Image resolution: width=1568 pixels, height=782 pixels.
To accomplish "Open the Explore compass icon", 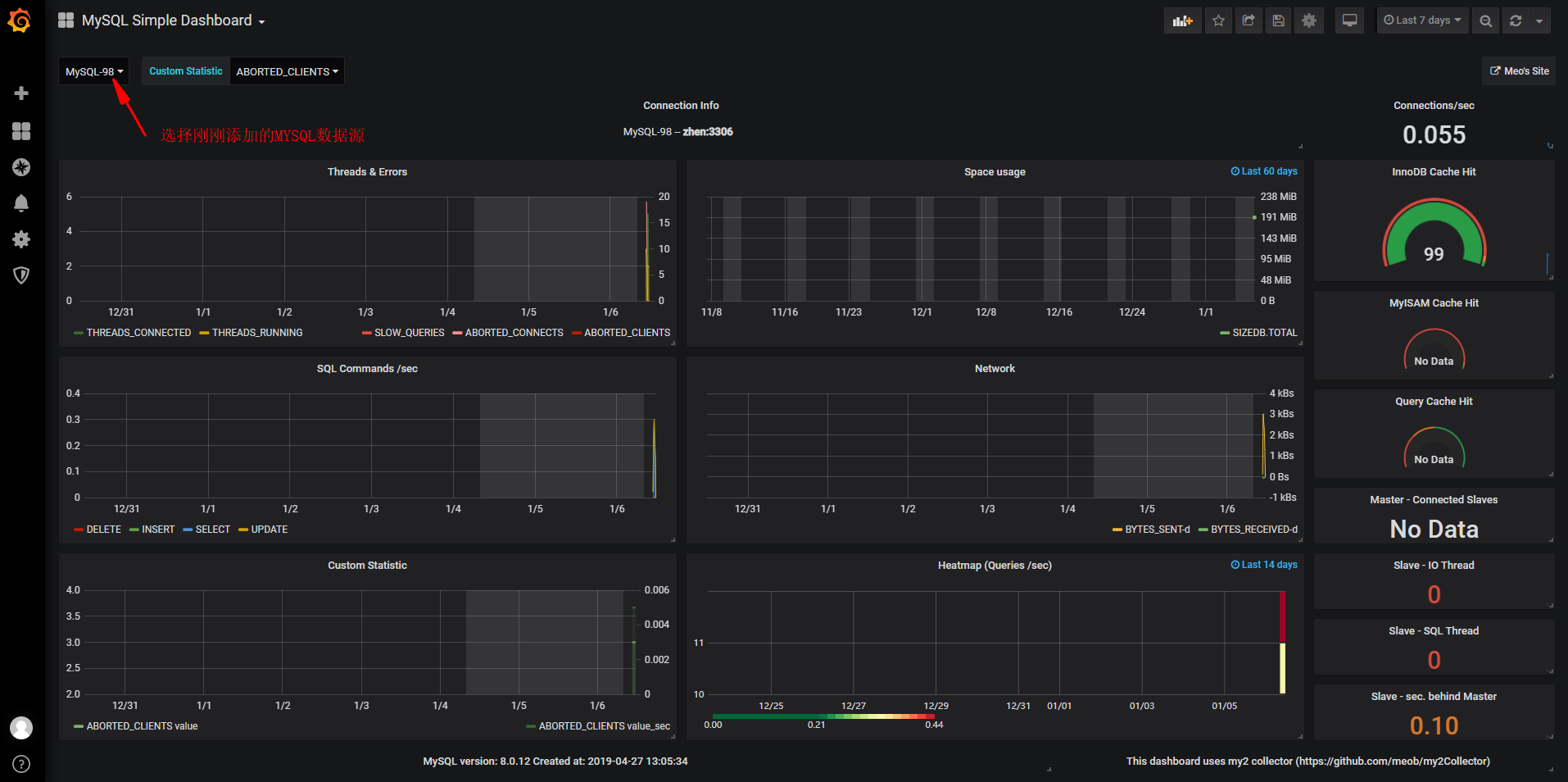I will pos(21,167).
